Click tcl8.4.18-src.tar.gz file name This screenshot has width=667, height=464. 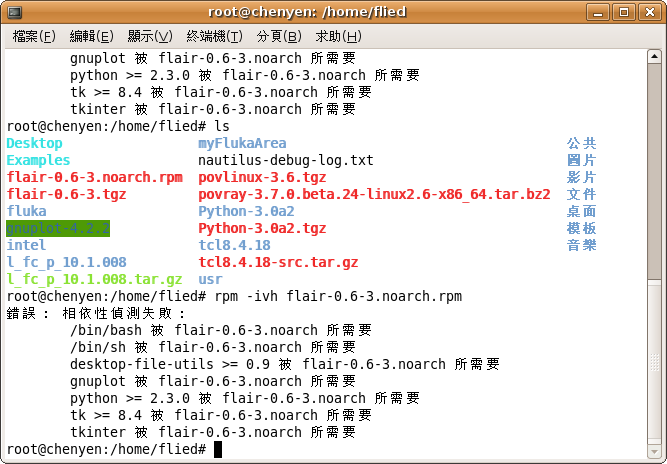[x=278, y=262]
